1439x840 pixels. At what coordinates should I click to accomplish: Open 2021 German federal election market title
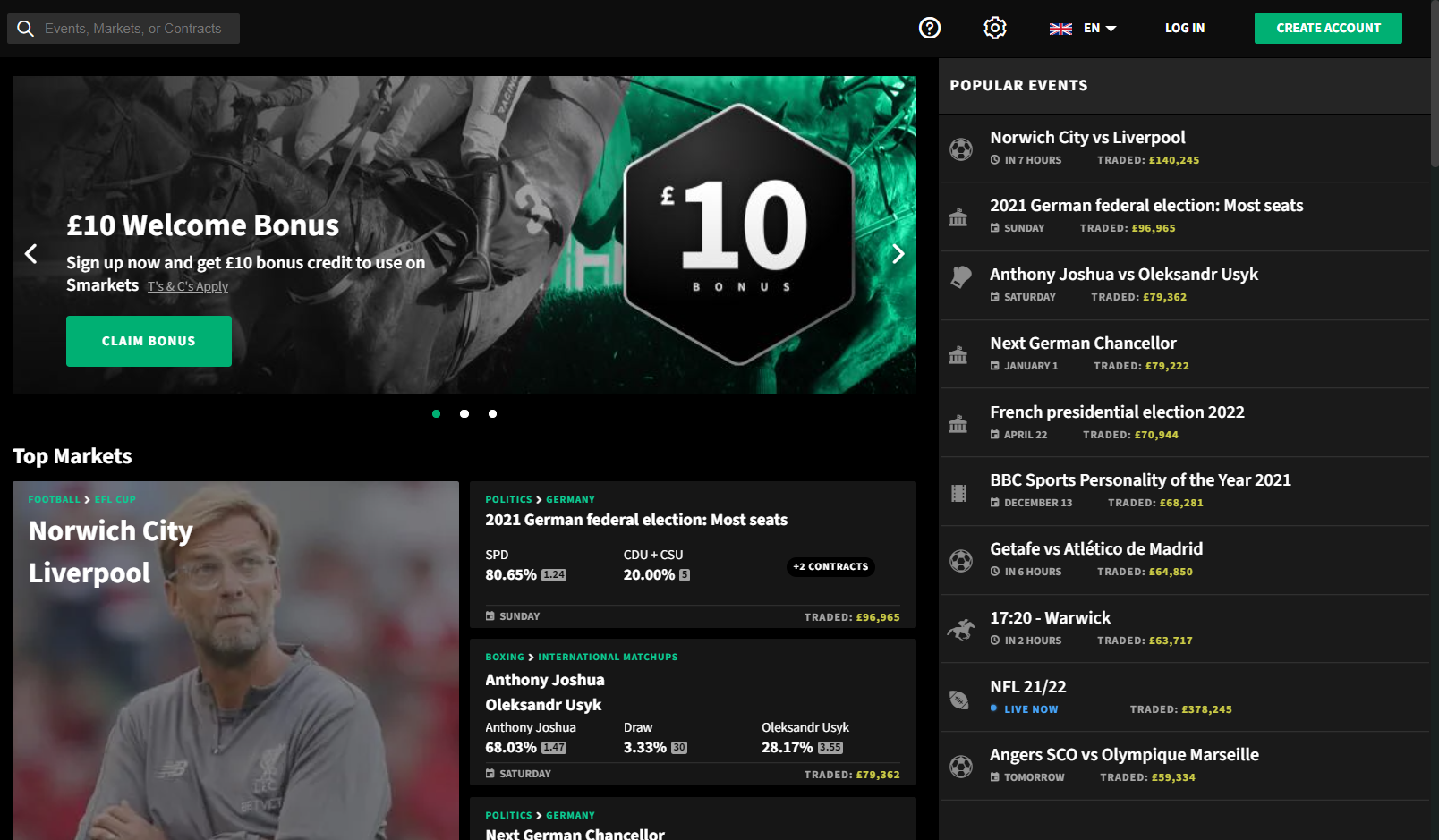(636, 520)
